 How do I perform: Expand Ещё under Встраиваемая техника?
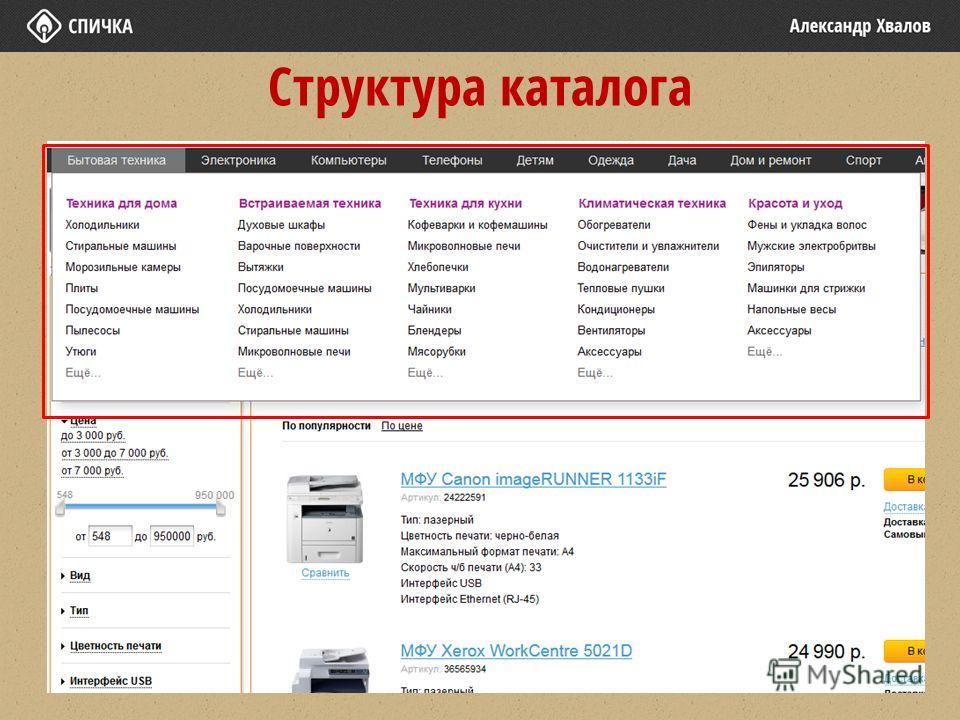coord(255,373)
